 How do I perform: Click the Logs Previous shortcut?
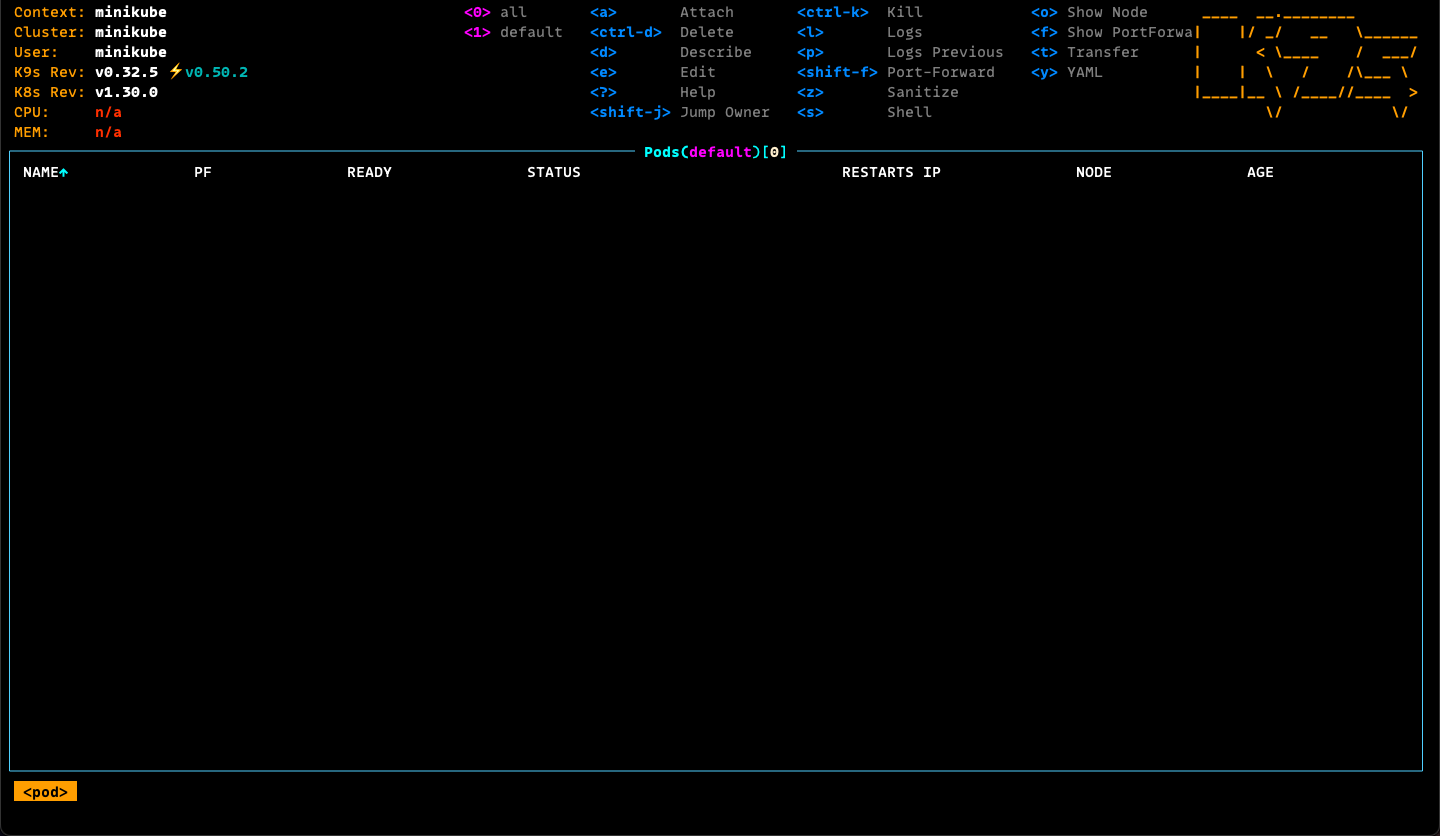point(944,52)
